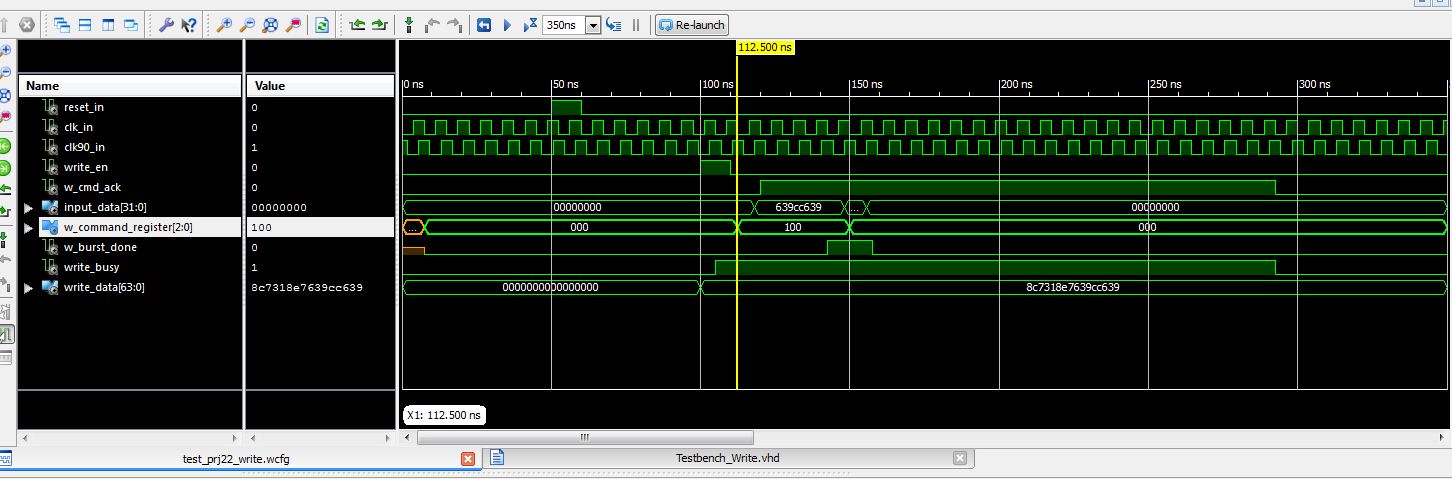This screenshot has width=1452, height=479.
Task: Add a marker with top toolbar icon
Action: pos(409,24)
